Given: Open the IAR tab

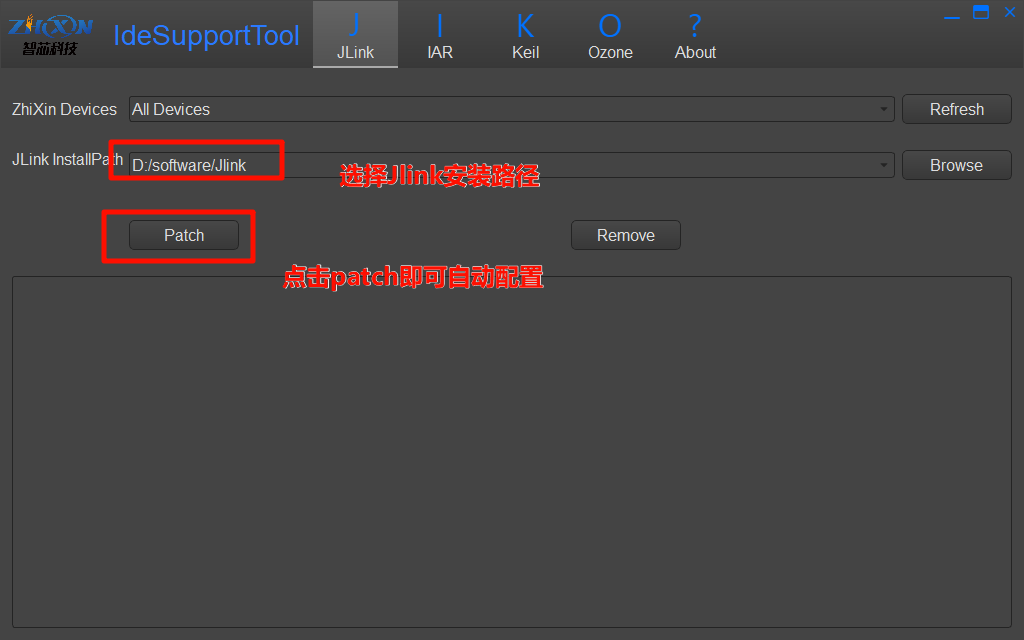Looking at the screenshot, I should point(440,35).
